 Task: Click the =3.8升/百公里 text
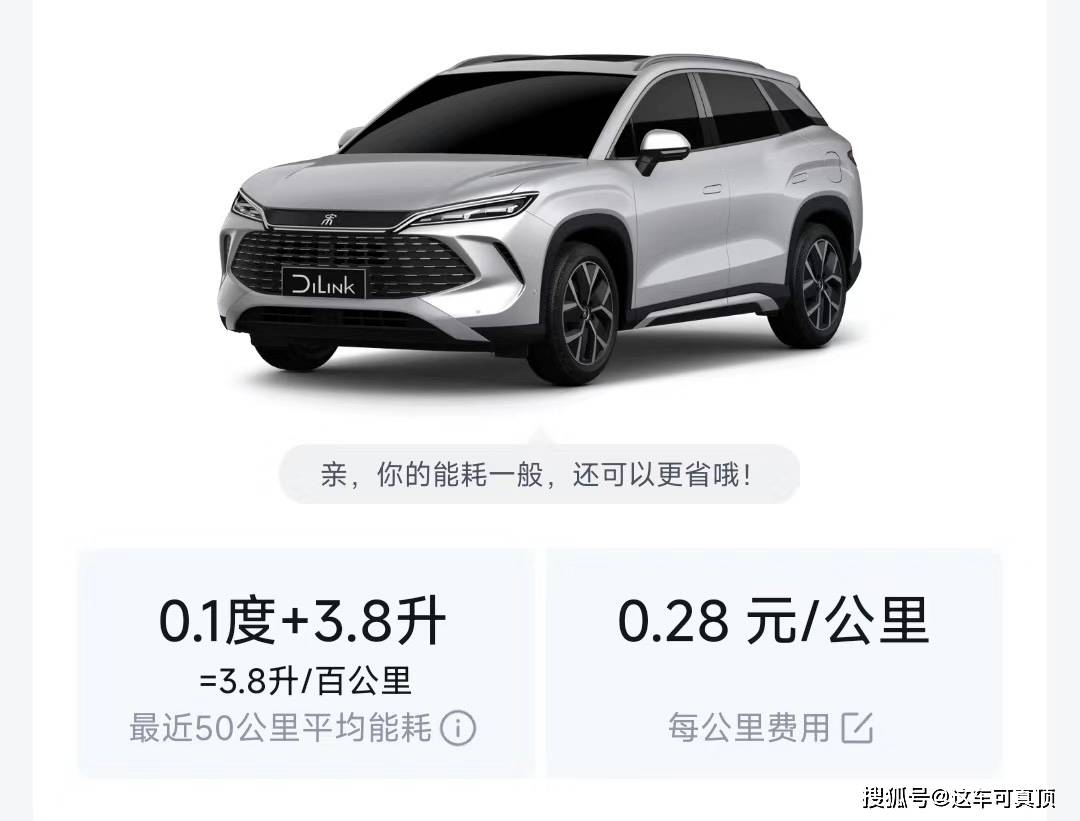tap(305, 681)
